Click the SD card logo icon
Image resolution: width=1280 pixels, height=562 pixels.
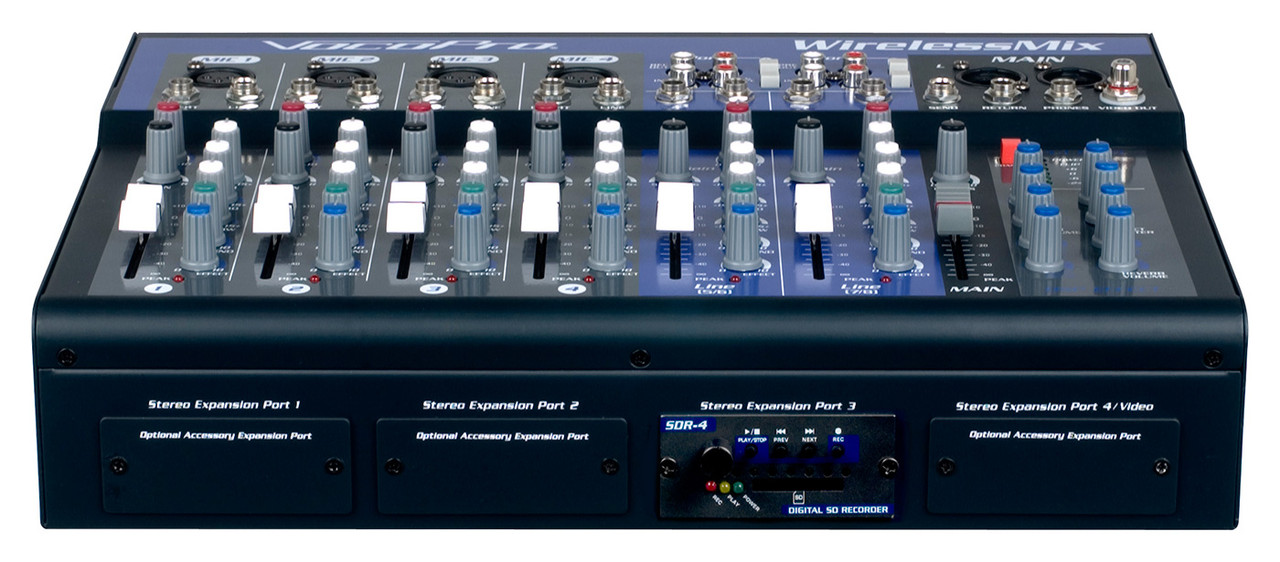click(798, 497)
